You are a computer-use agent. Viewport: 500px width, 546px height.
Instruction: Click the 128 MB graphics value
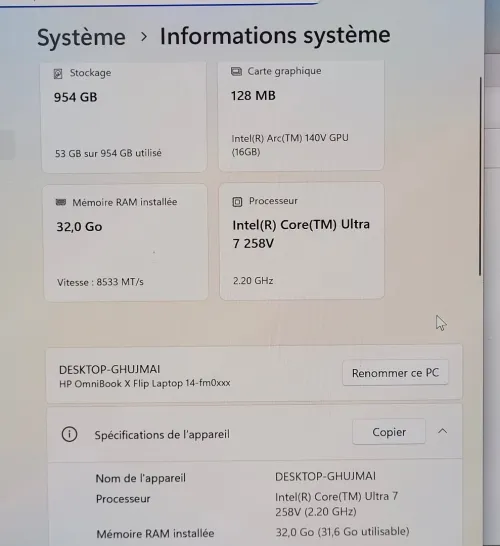click(253, 95)
